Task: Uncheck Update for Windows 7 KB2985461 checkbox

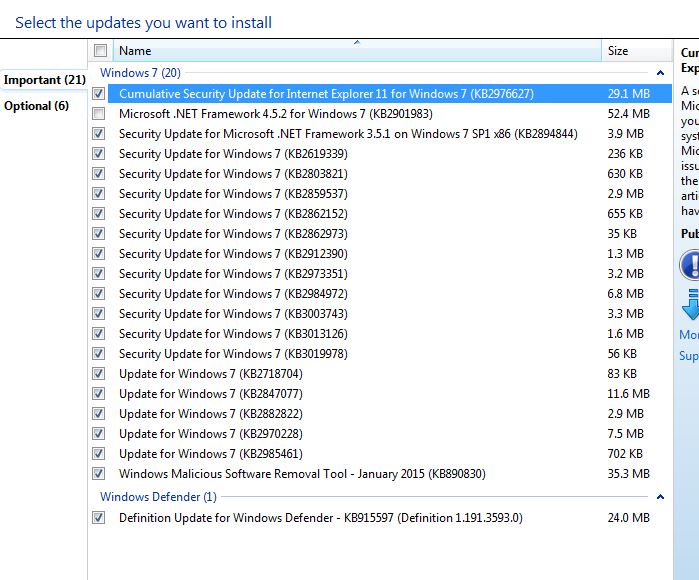Action: click(99, 453)
